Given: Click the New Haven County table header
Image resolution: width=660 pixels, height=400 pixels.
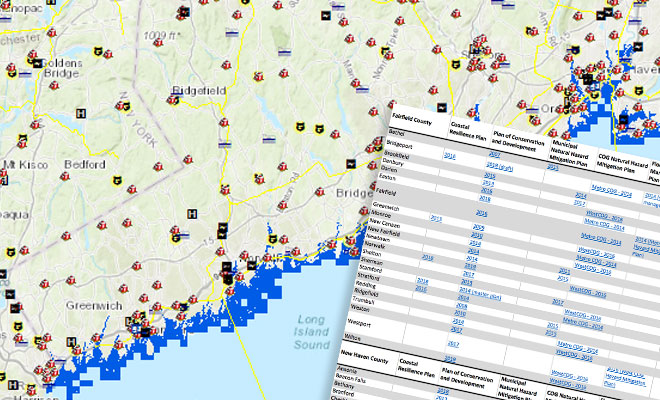Looking at the screenshot, I should (364, 356).
